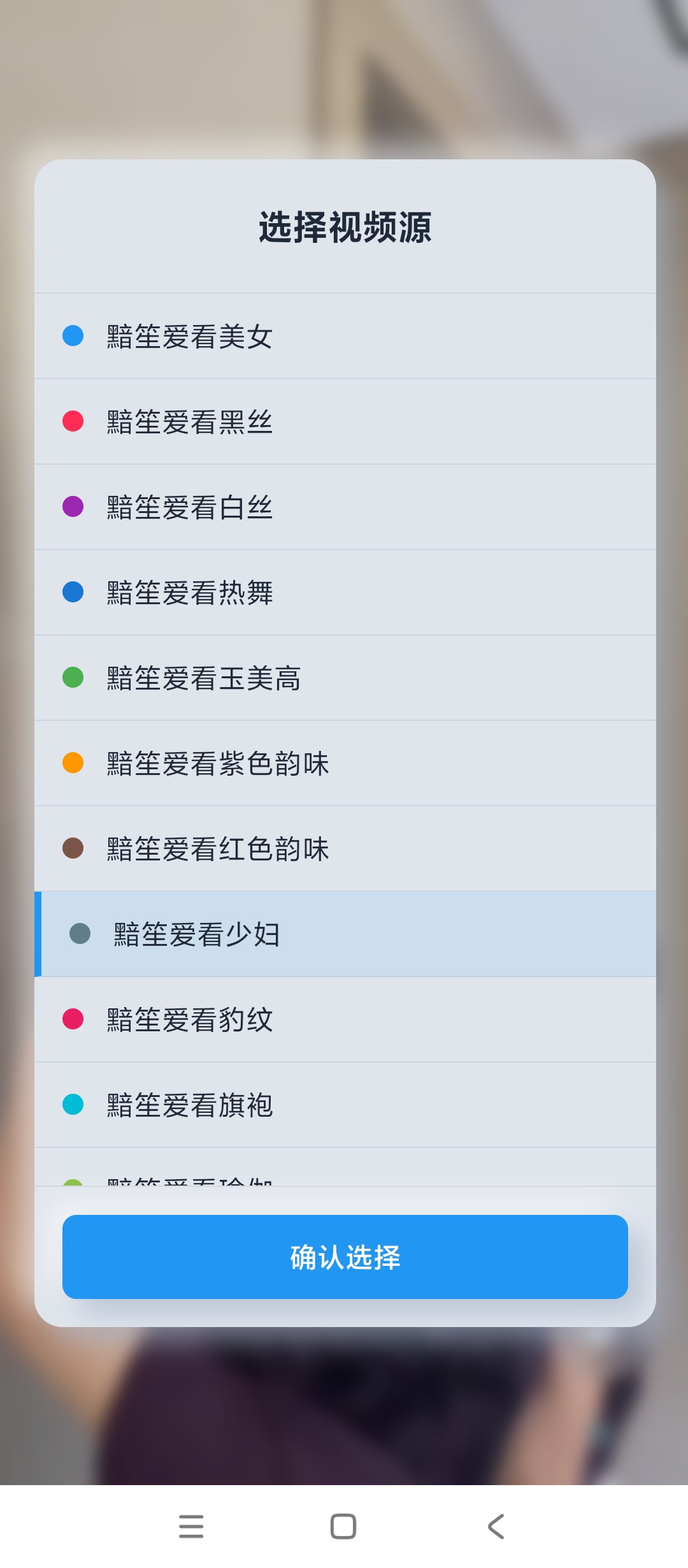Click the orange dot beside 黯笙爱看紫色韵味

pos(73,763)
